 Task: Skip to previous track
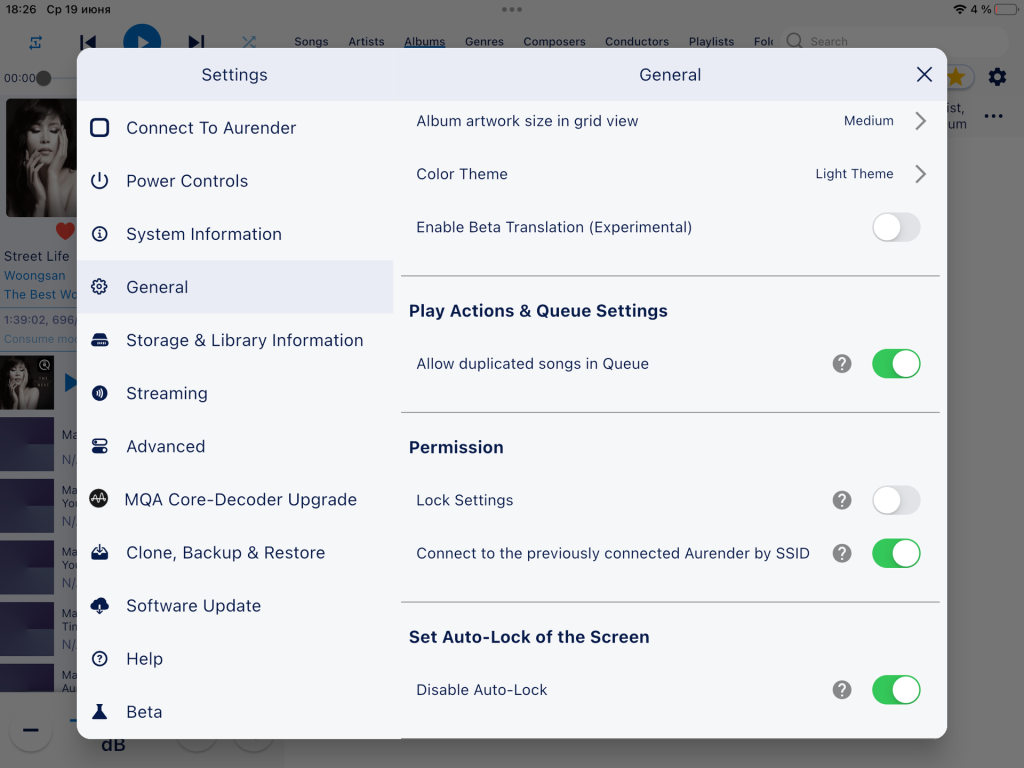[88, 42]
